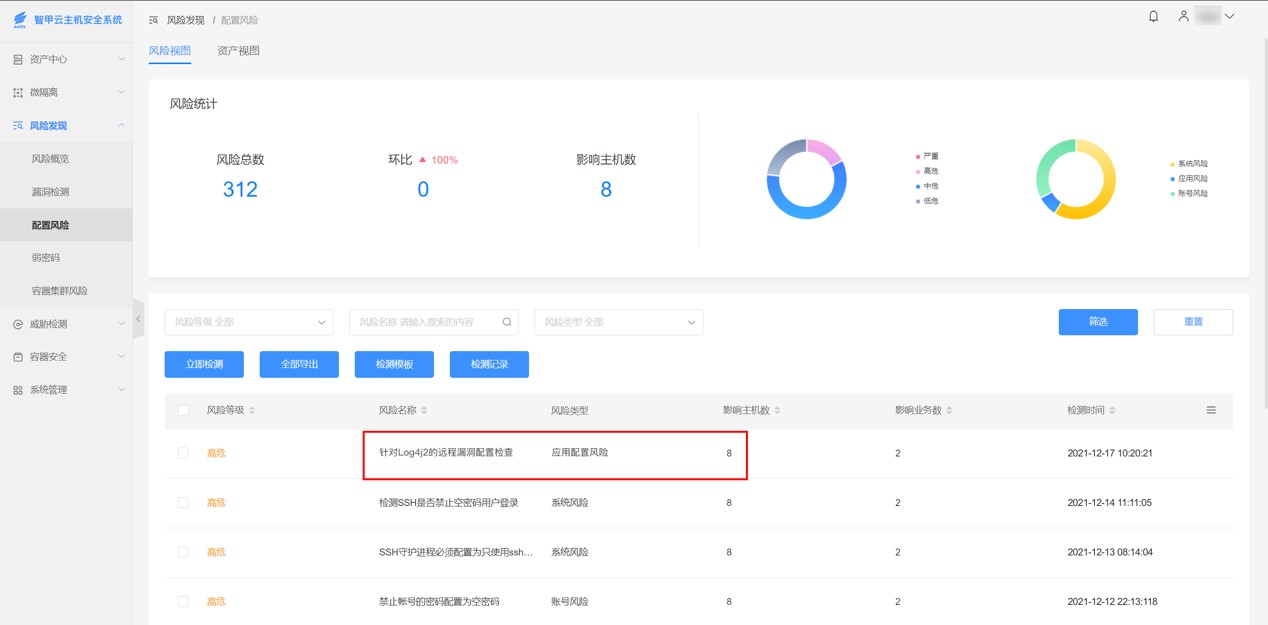The width and height of the screenshot is (1268, 625).
Task: Click the user profile avatar icon
Action: pos(1183,17)
